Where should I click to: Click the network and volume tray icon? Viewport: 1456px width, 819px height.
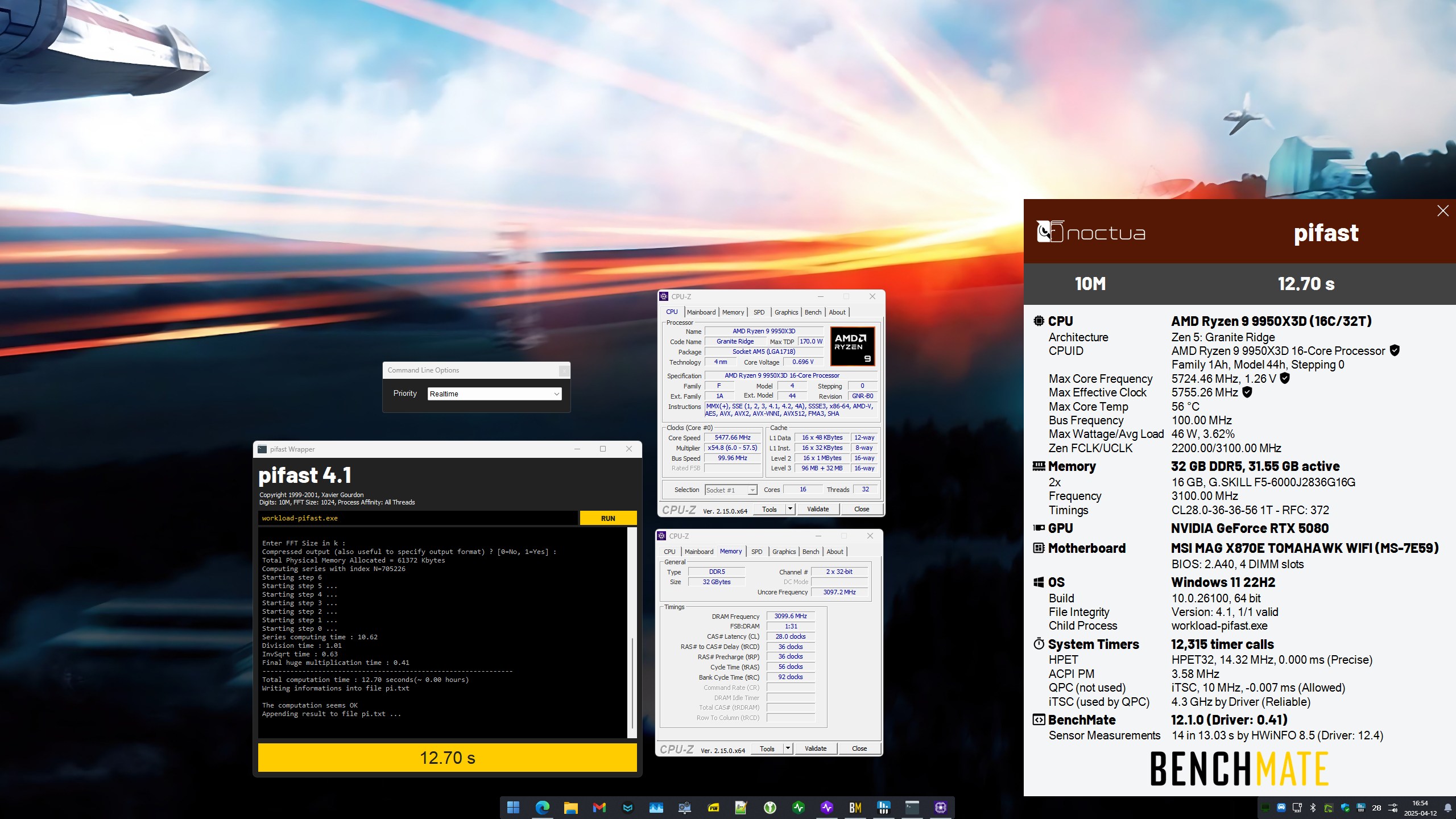[x=1393, y=808]
